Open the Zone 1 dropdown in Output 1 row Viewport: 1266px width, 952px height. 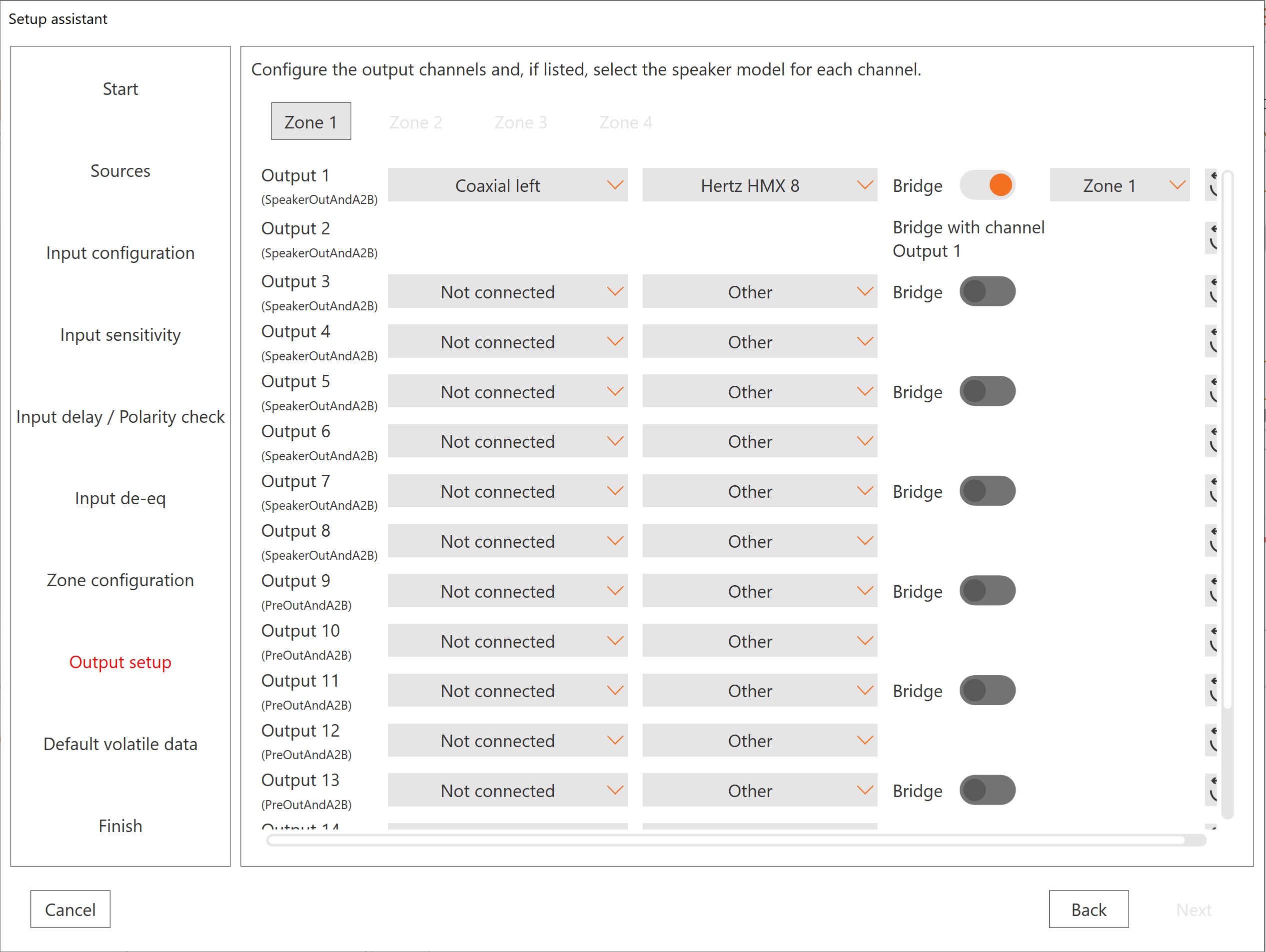click(x=1119, y=185)
